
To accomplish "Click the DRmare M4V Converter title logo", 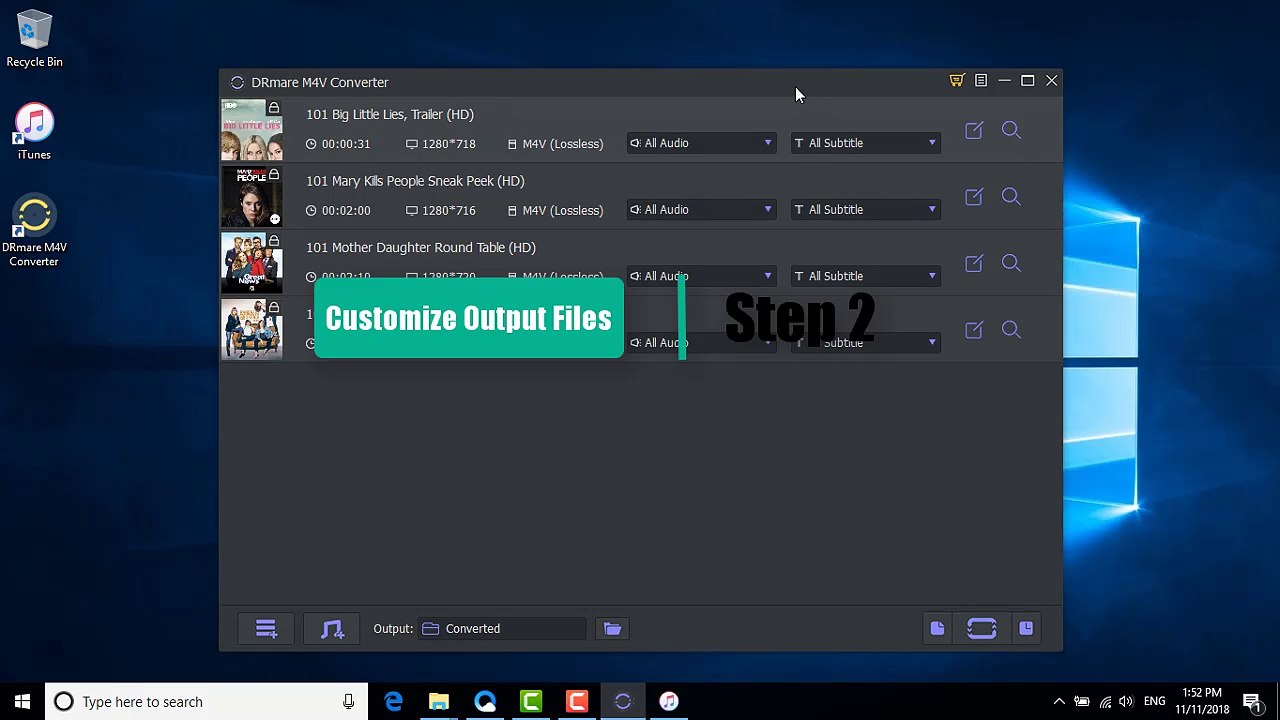I will [237, 83].
